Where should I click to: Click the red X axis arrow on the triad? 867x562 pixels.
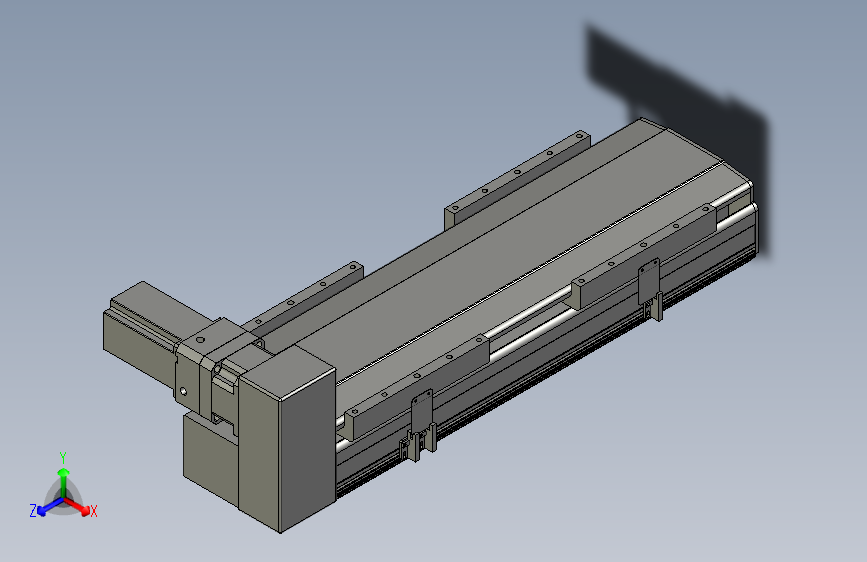[x=77, y=506]
